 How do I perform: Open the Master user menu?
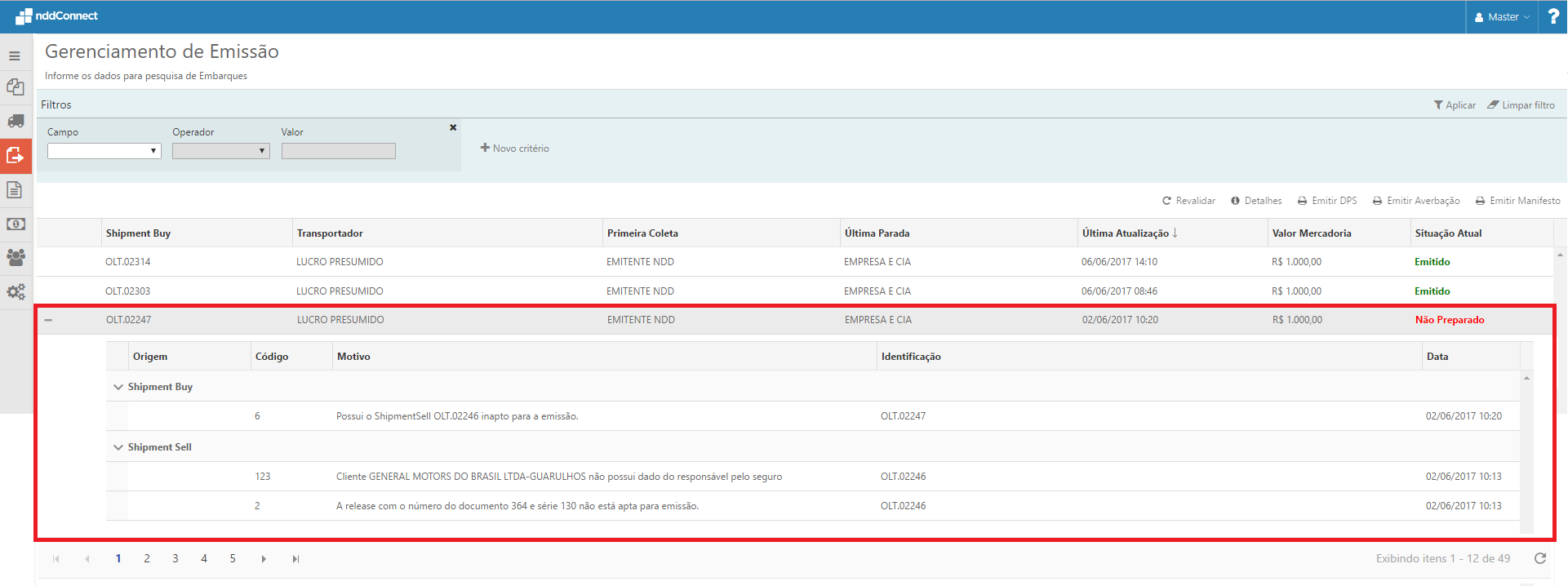click(x=1502, y=16)
